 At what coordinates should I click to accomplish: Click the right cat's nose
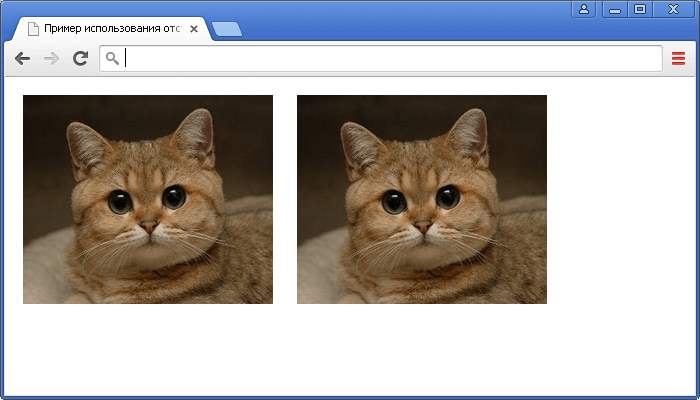point(423,226)
